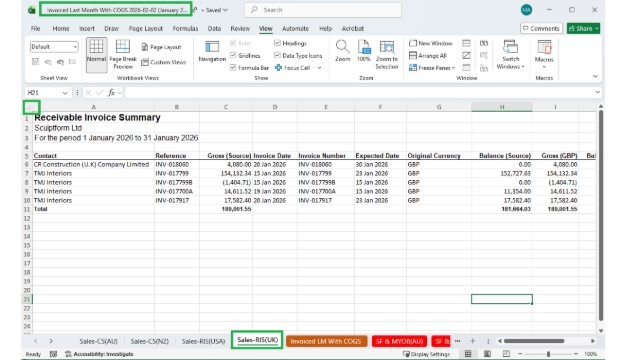This screenshot has width=640, height=360.
Task: Click zoom out minus on status bar
Action: pos(520,354)
